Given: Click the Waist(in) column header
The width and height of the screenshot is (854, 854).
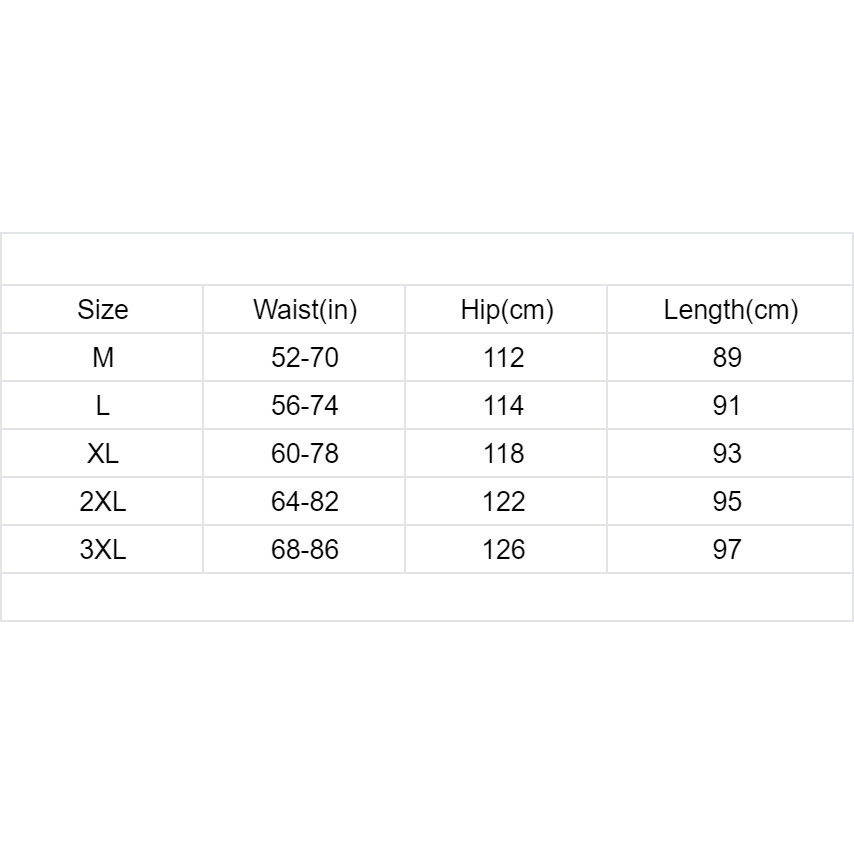Looking at the screenshot, I should click(305, 310).
